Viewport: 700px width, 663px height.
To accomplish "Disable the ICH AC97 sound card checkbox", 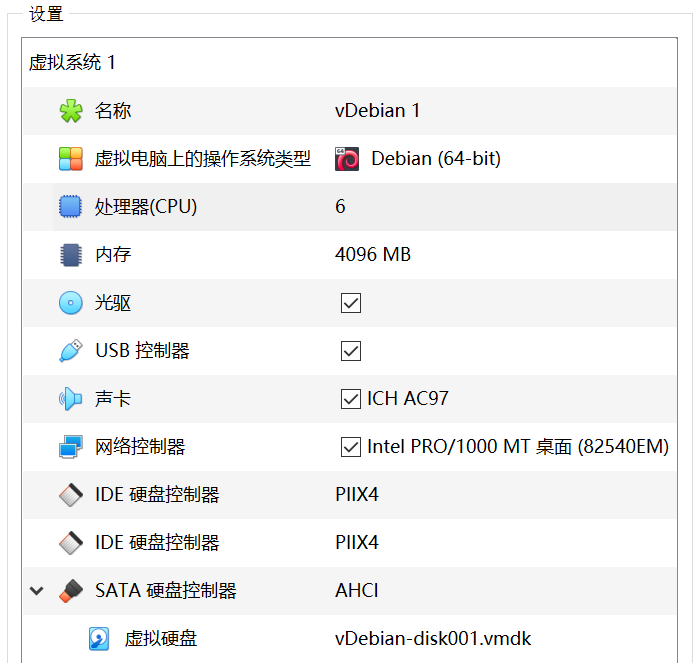I will pos(351,399).
